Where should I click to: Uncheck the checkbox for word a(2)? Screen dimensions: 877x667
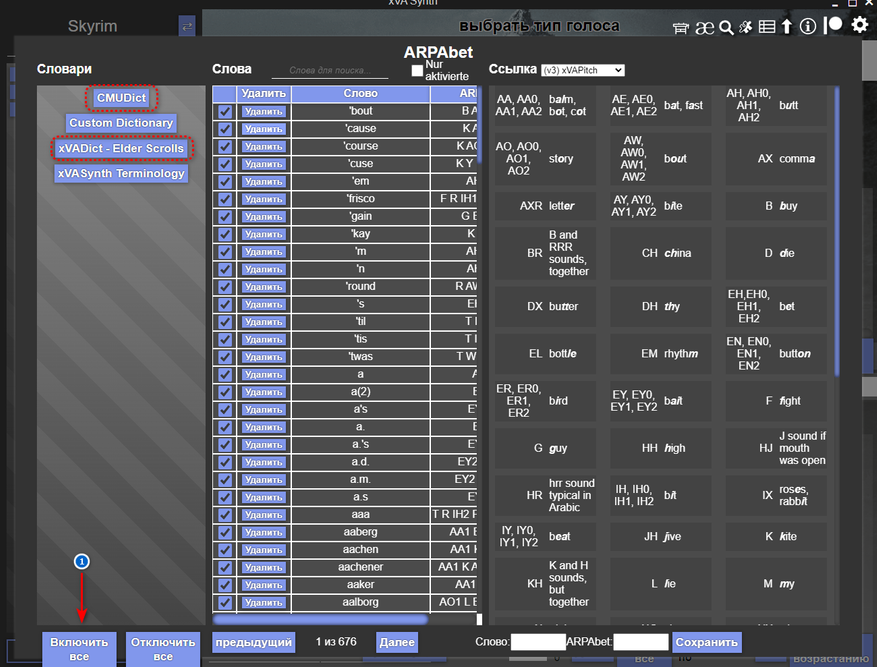pyautogui.click(x=225, y=392)
